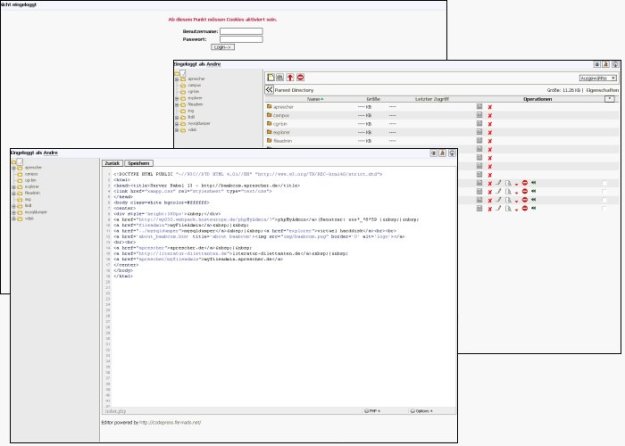This screenshot has height=446, width=625.
Task: Click the disk icon in the fileadmin row
Action: [480, 141]
